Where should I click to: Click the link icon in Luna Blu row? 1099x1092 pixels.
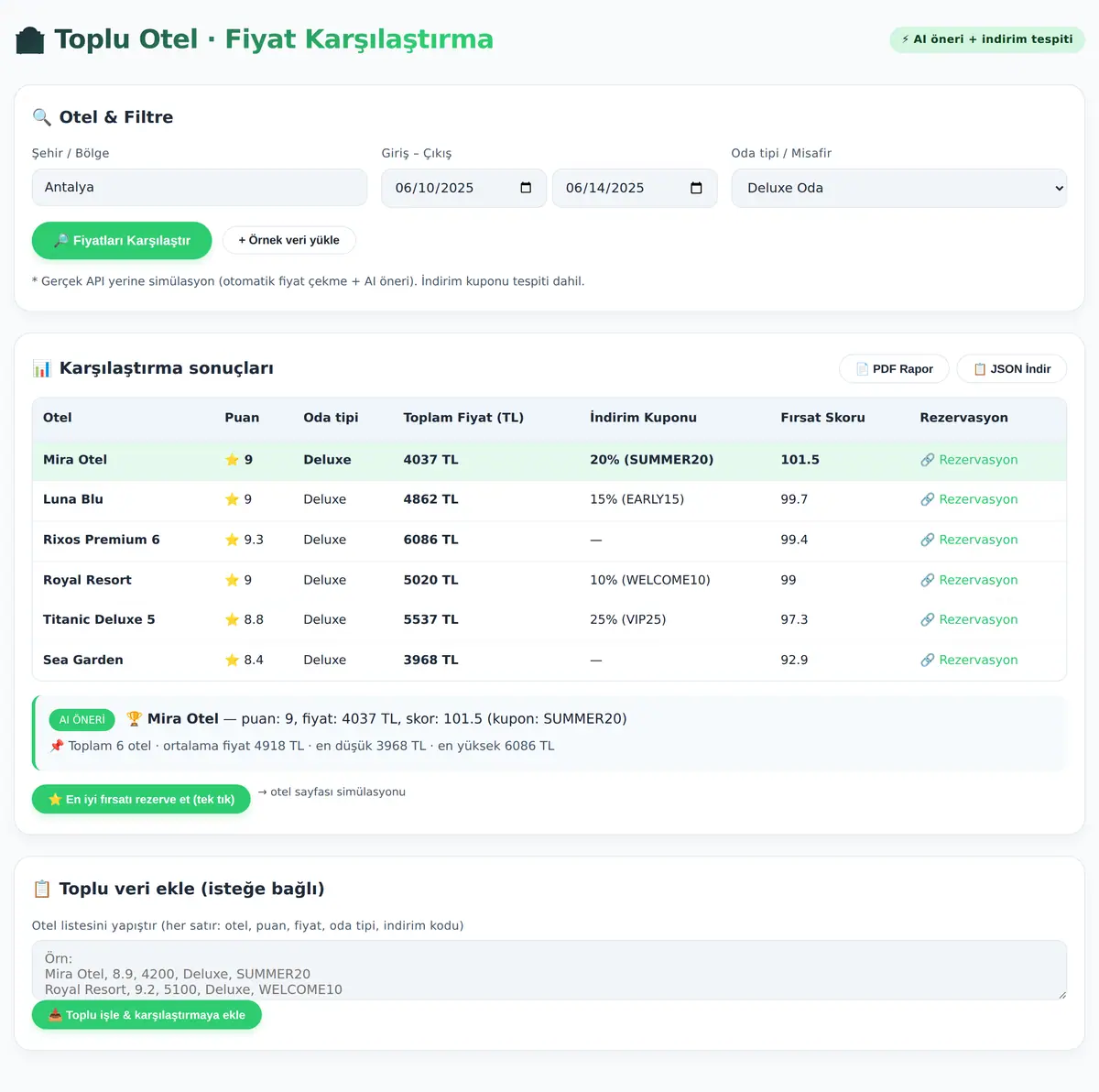pos(928,499)
